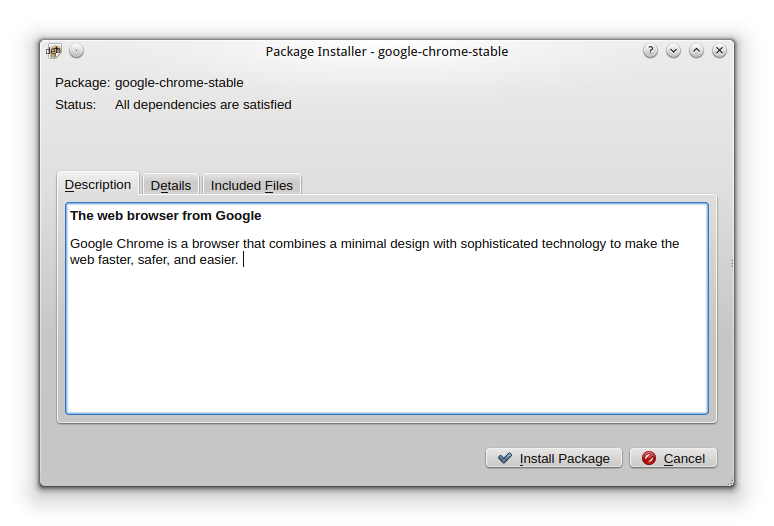Toggle the on-all-desktops pin button

[77, 51]
